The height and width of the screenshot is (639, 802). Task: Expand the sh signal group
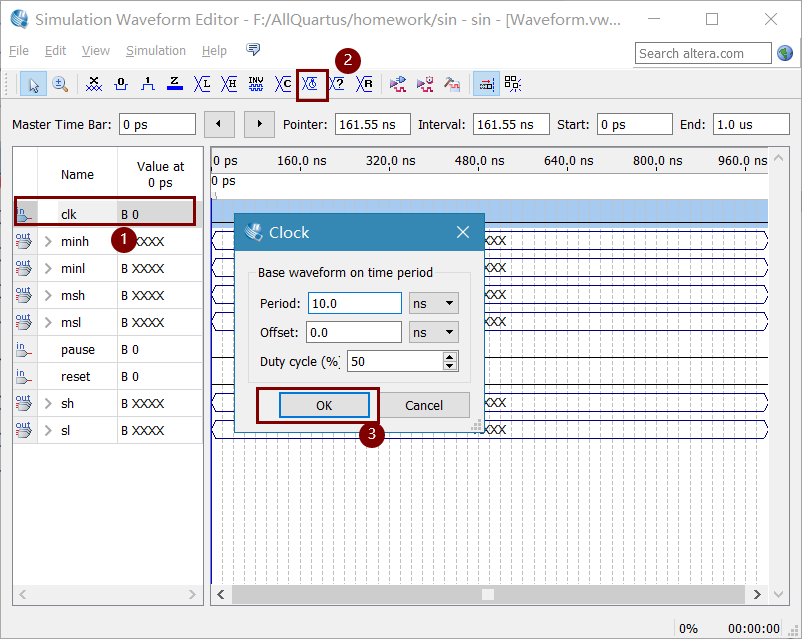click(48, 404)
